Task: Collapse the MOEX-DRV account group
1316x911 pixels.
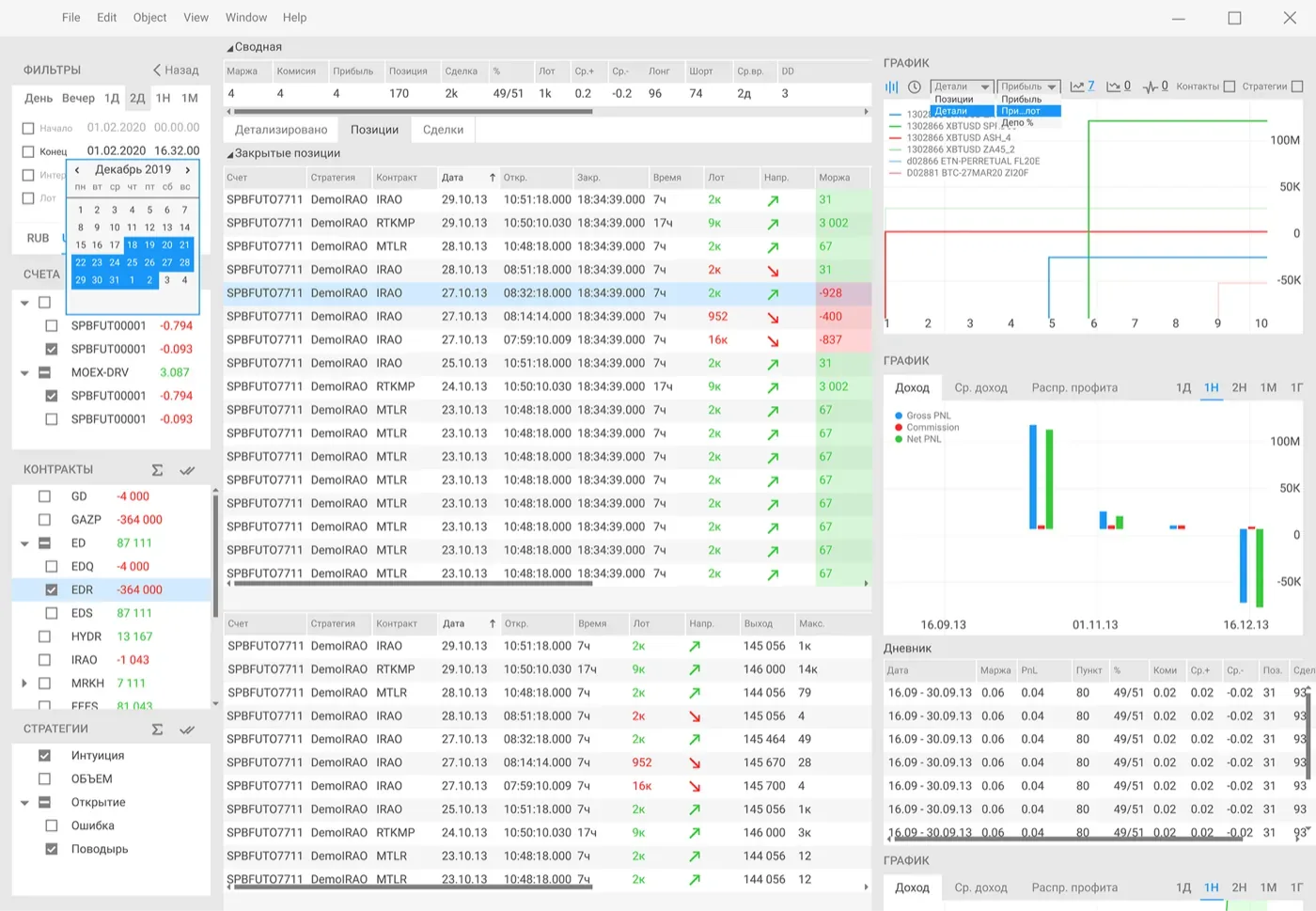Action: (x=25, y=373)
